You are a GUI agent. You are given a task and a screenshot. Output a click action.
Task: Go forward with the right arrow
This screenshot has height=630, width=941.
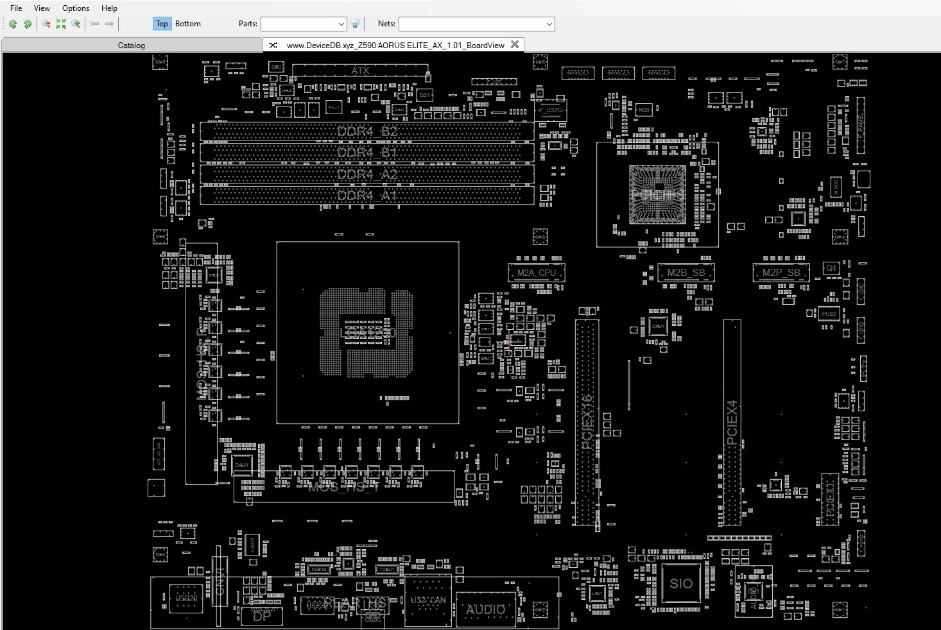[109, 24]
